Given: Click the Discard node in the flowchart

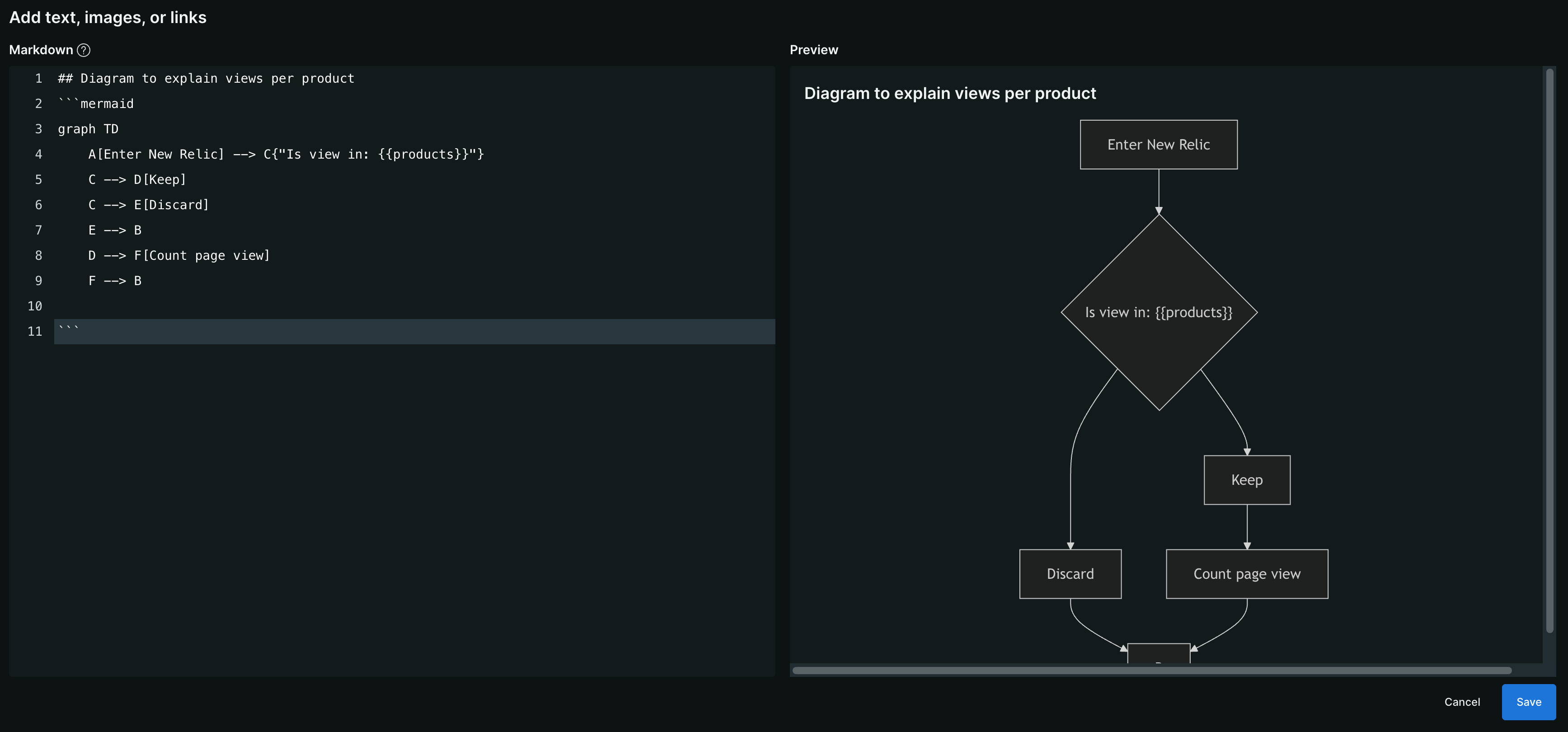Looking at the screenshot, I should [1070, 573].
